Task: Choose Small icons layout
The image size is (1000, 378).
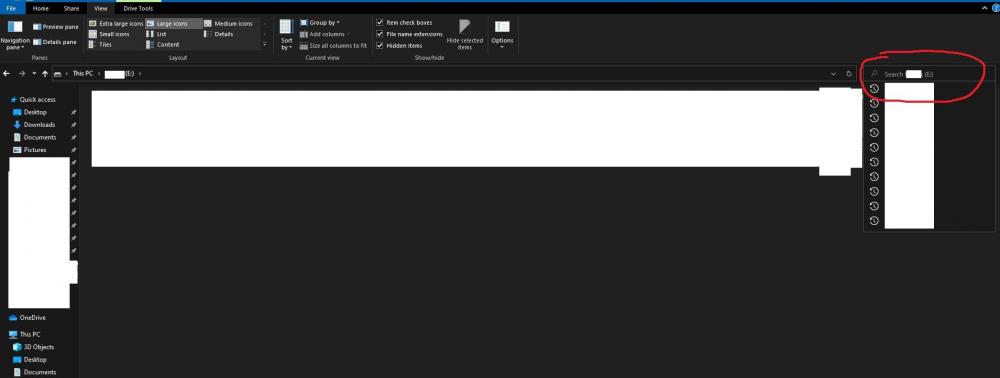Action: (x=109, y=34)
